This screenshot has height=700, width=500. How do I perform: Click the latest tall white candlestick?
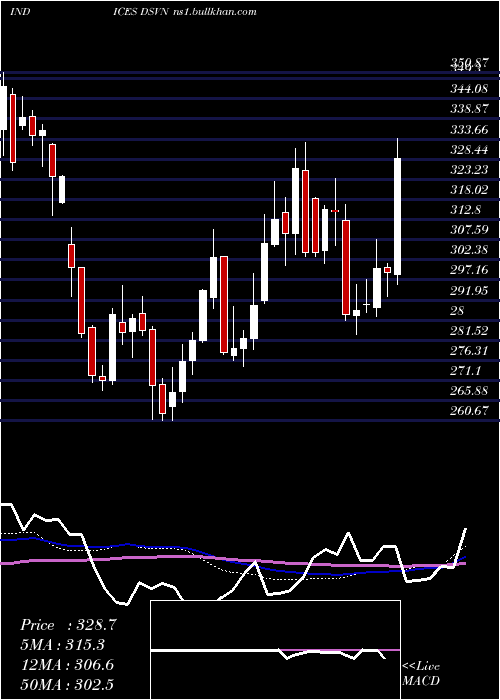[397, 217]
